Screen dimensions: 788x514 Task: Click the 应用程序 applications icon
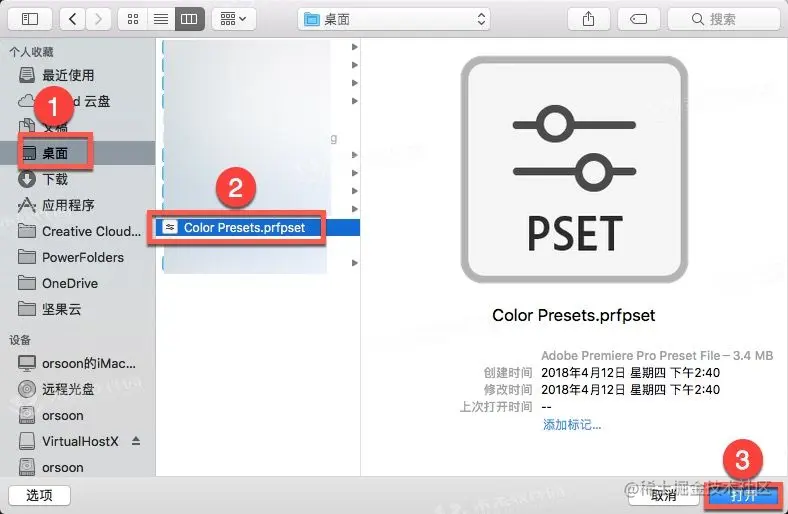click(27, 205)
